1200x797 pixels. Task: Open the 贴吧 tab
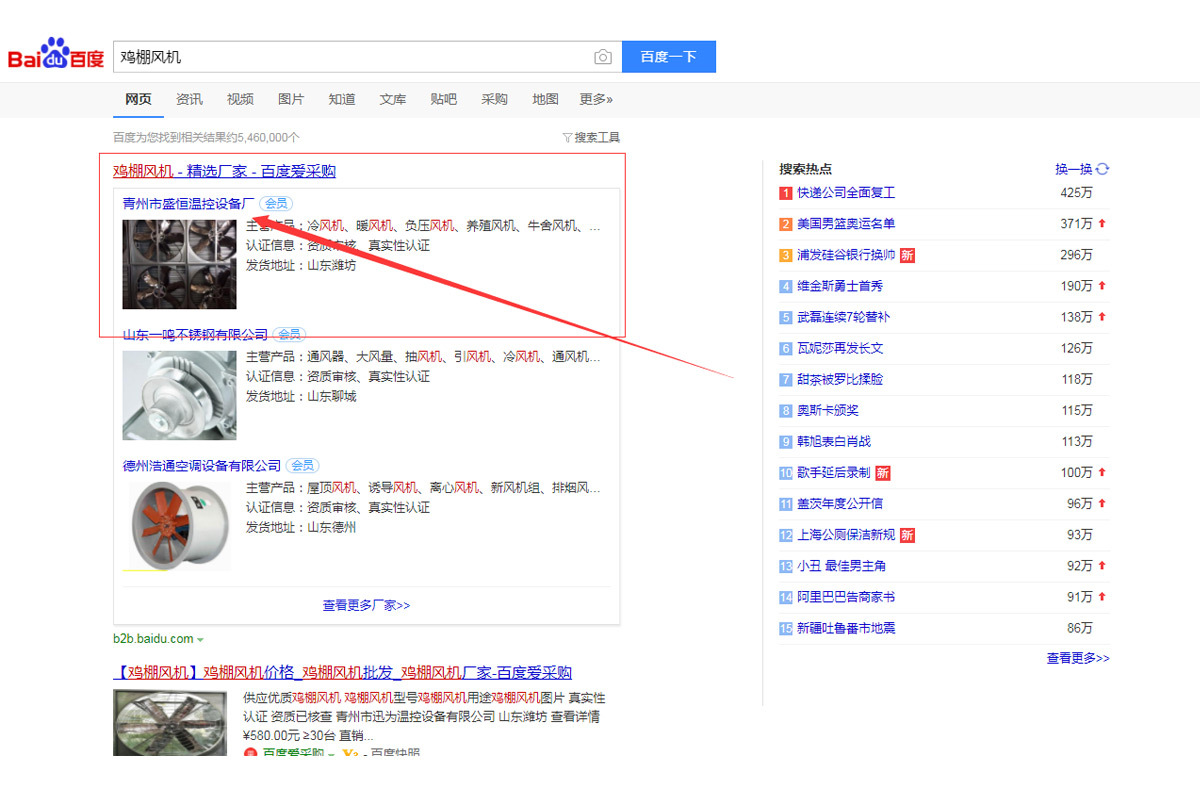coord(444,99)
